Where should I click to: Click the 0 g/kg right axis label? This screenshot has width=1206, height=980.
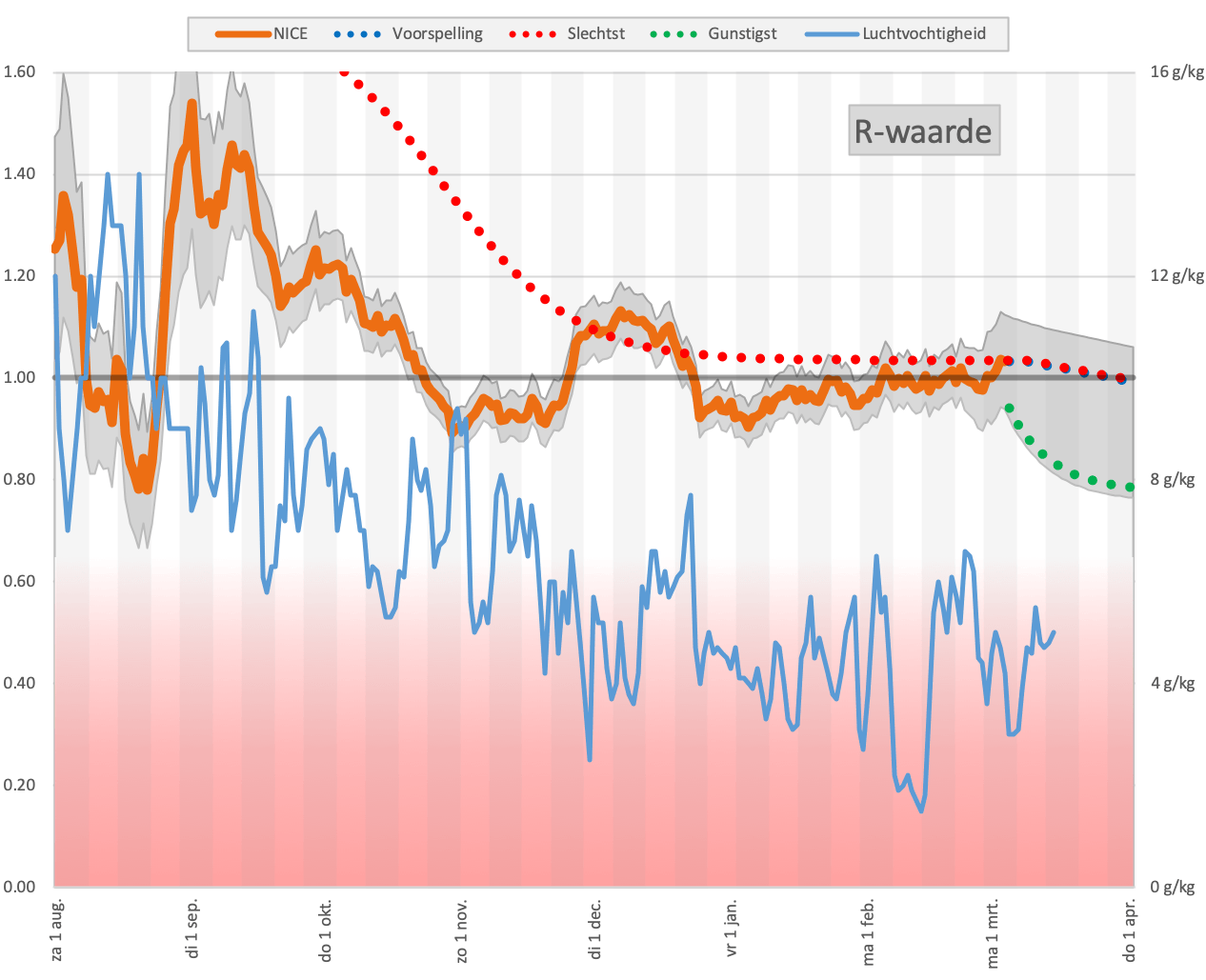1173,888
